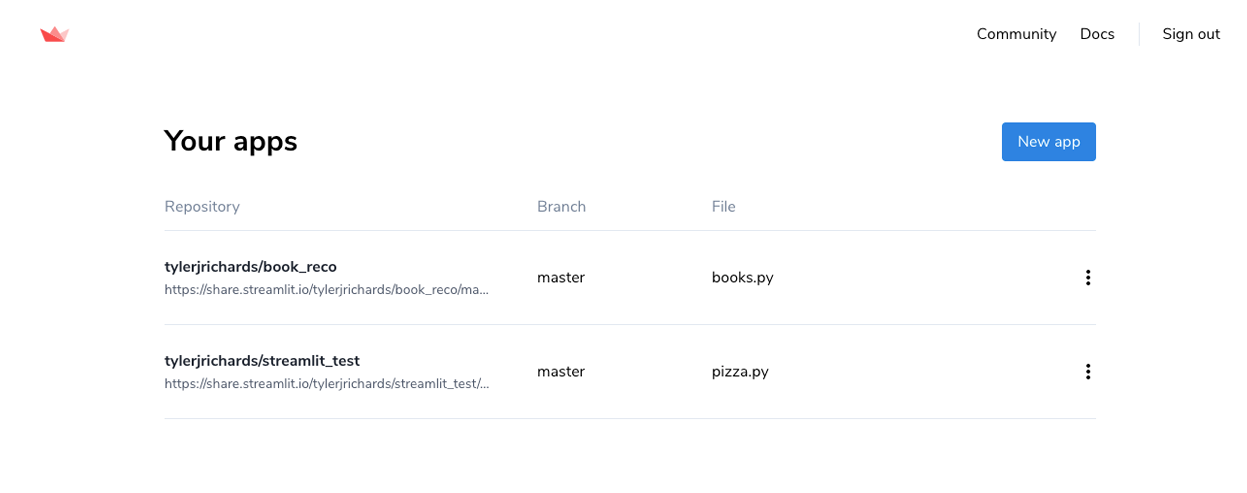The image size is (1247, 493).
Task: Click the Branch column header
Action: coord(561,207)
